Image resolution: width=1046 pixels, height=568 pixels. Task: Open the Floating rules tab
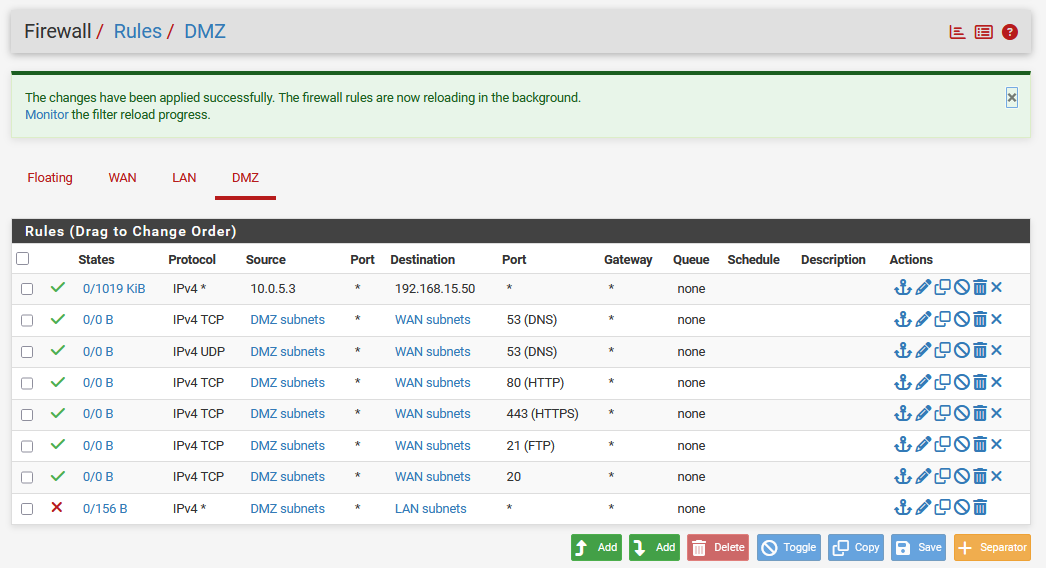click(50, 178)
